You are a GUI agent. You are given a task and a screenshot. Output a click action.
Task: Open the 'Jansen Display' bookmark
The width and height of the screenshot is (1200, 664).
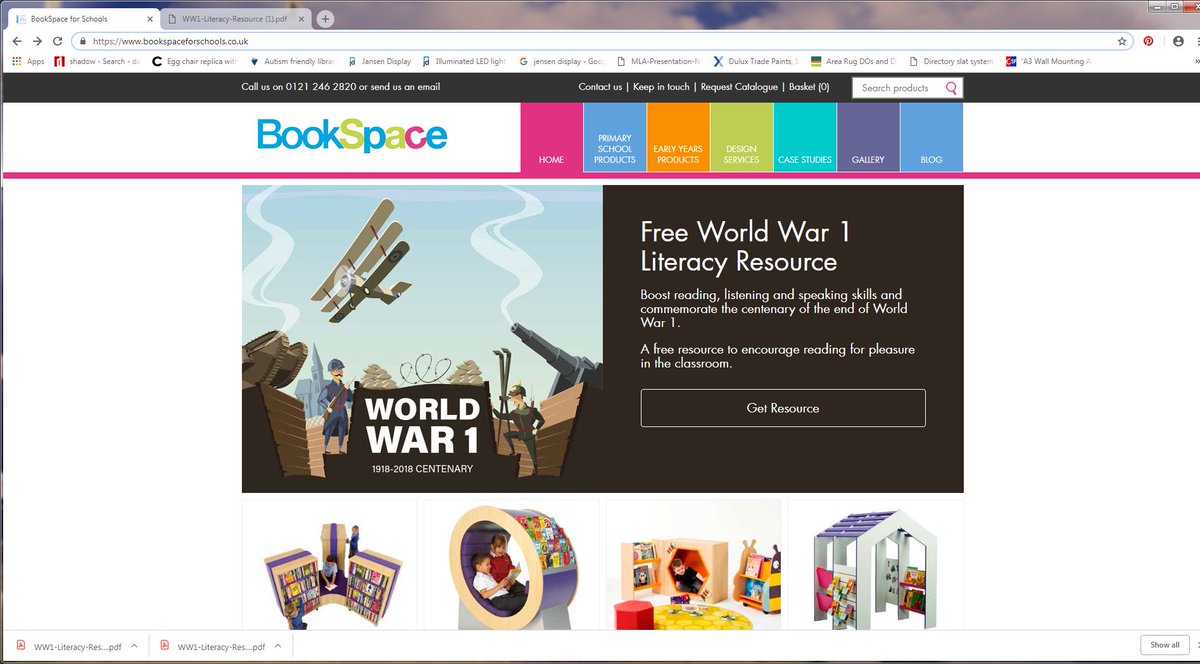[378, 61]
